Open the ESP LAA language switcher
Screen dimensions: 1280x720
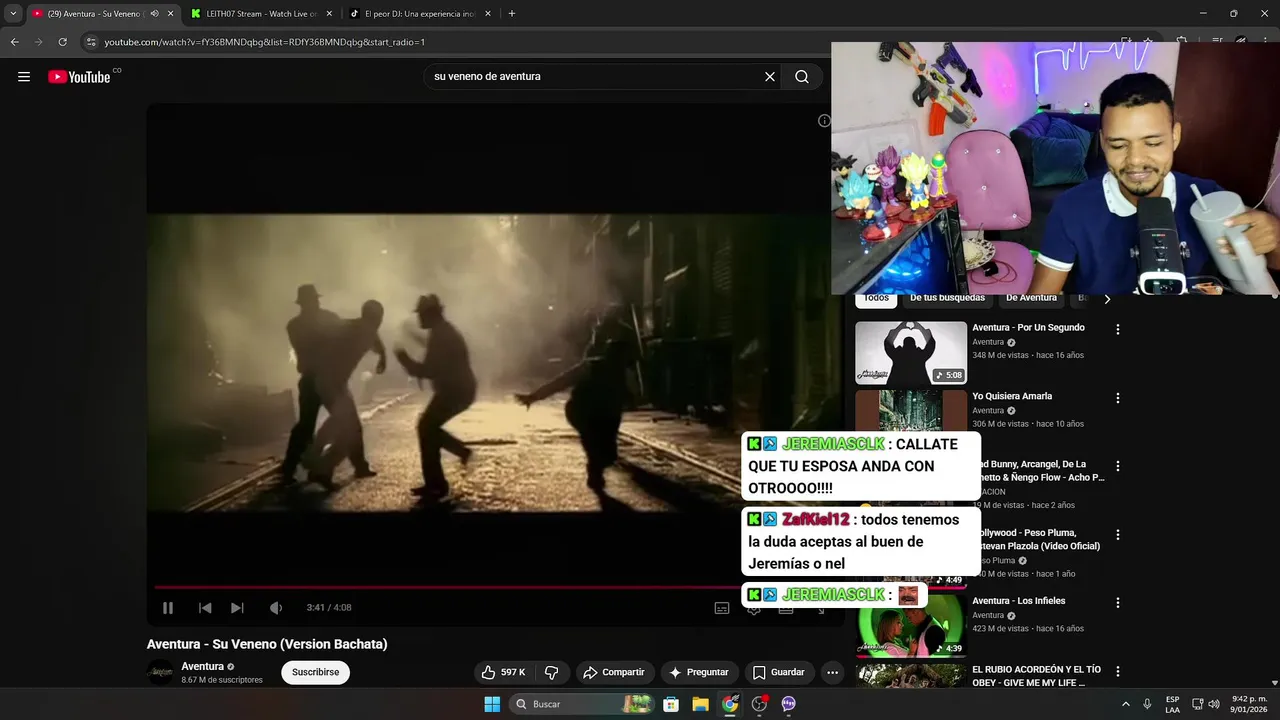click(1172, 704)
